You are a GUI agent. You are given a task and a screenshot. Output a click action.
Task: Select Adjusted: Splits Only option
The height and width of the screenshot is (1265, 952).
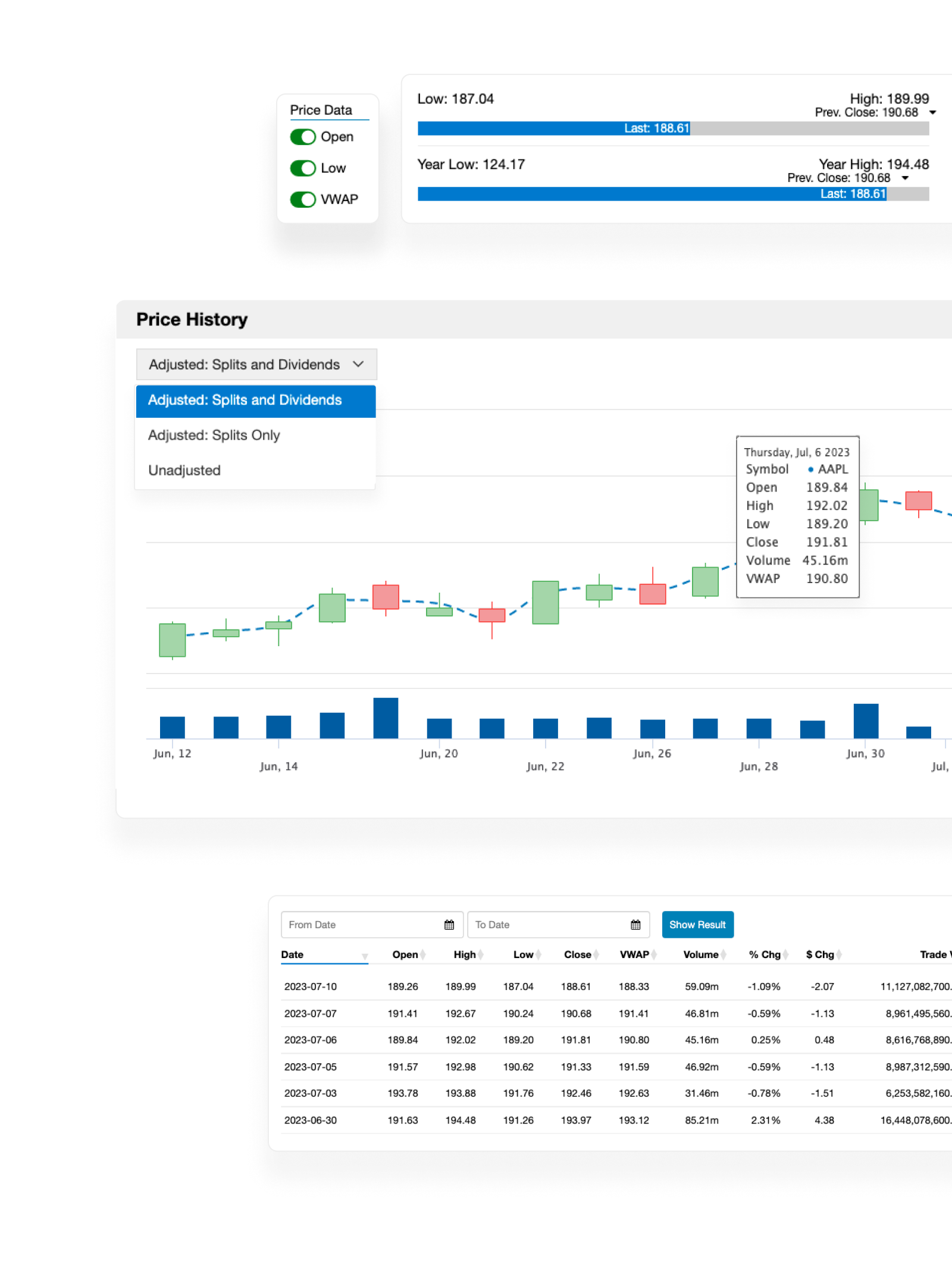214,435
